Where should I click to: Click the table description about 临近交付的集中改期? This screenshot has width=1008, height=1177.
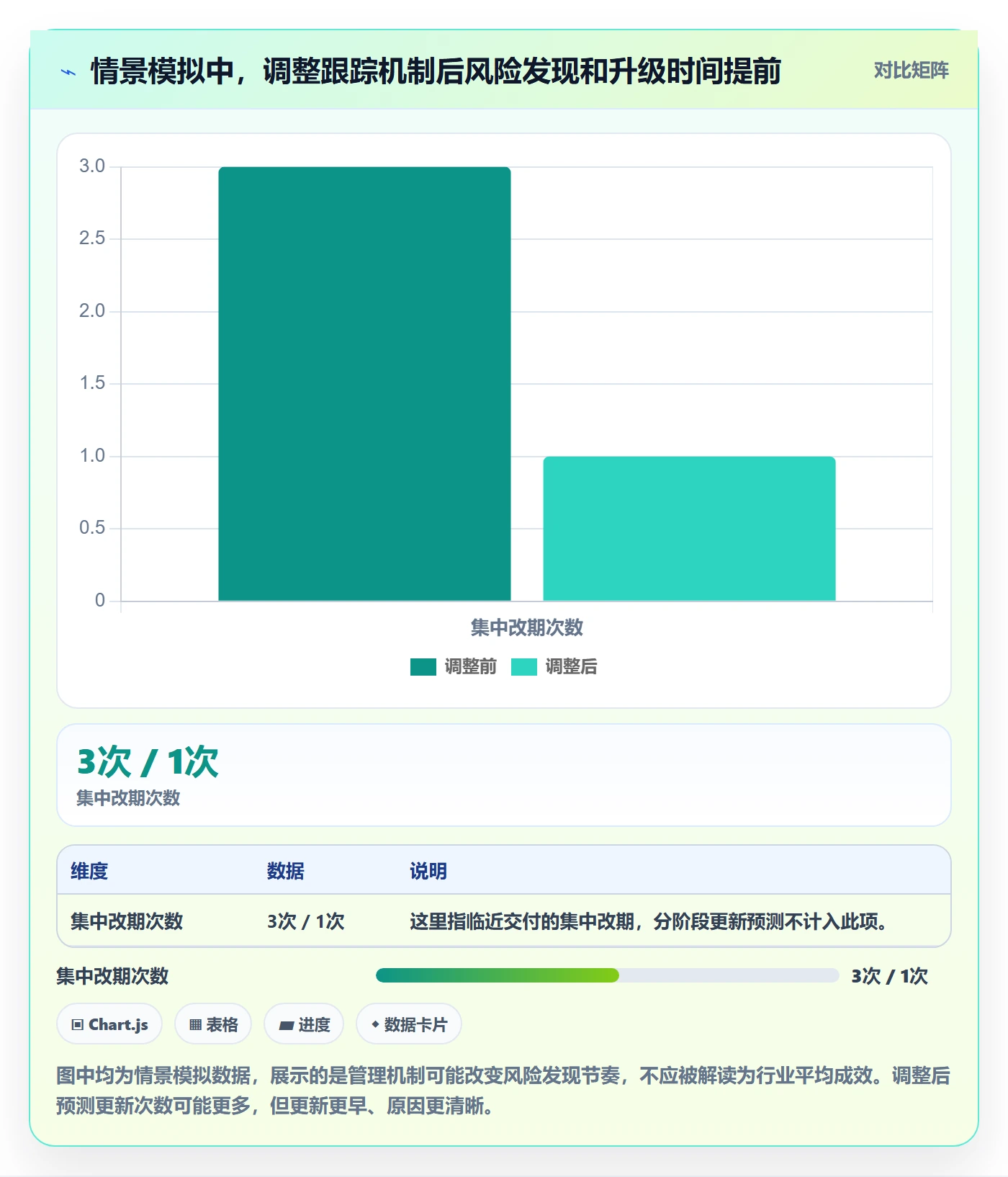[649, 921]
